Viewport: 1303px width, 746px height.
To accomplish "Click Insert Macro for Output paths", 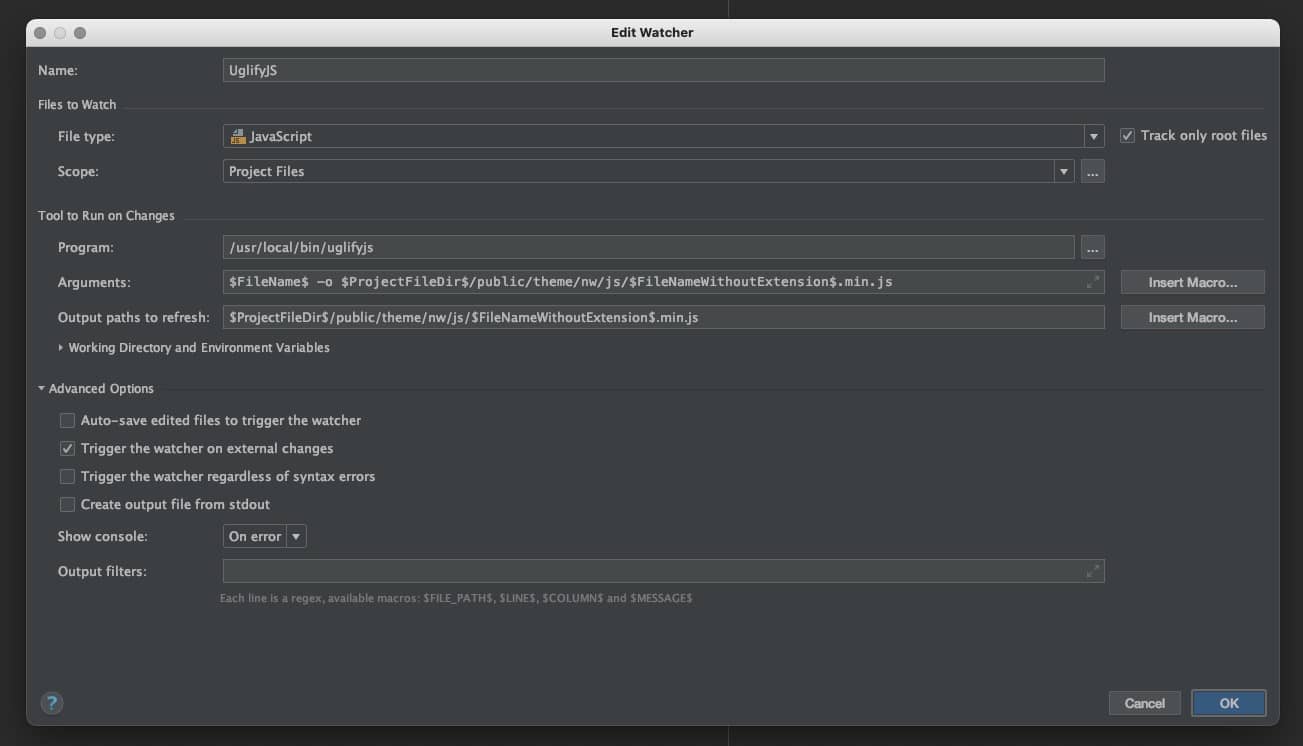I will click(1192, 318).
